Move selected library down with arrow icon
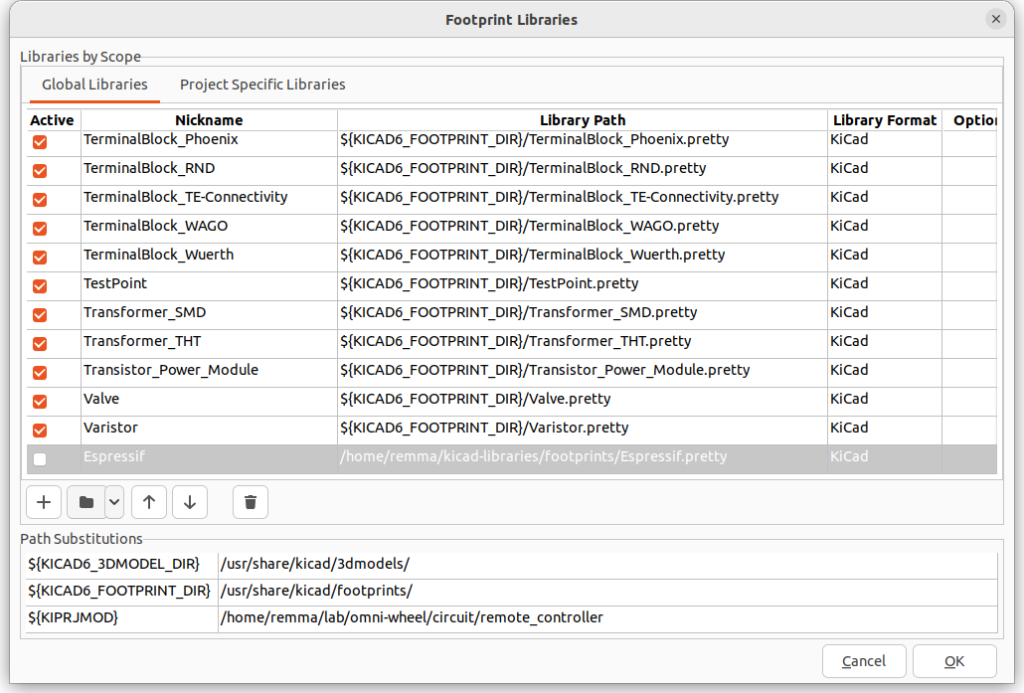This screenshot has height=693, width=1024. 190,502
